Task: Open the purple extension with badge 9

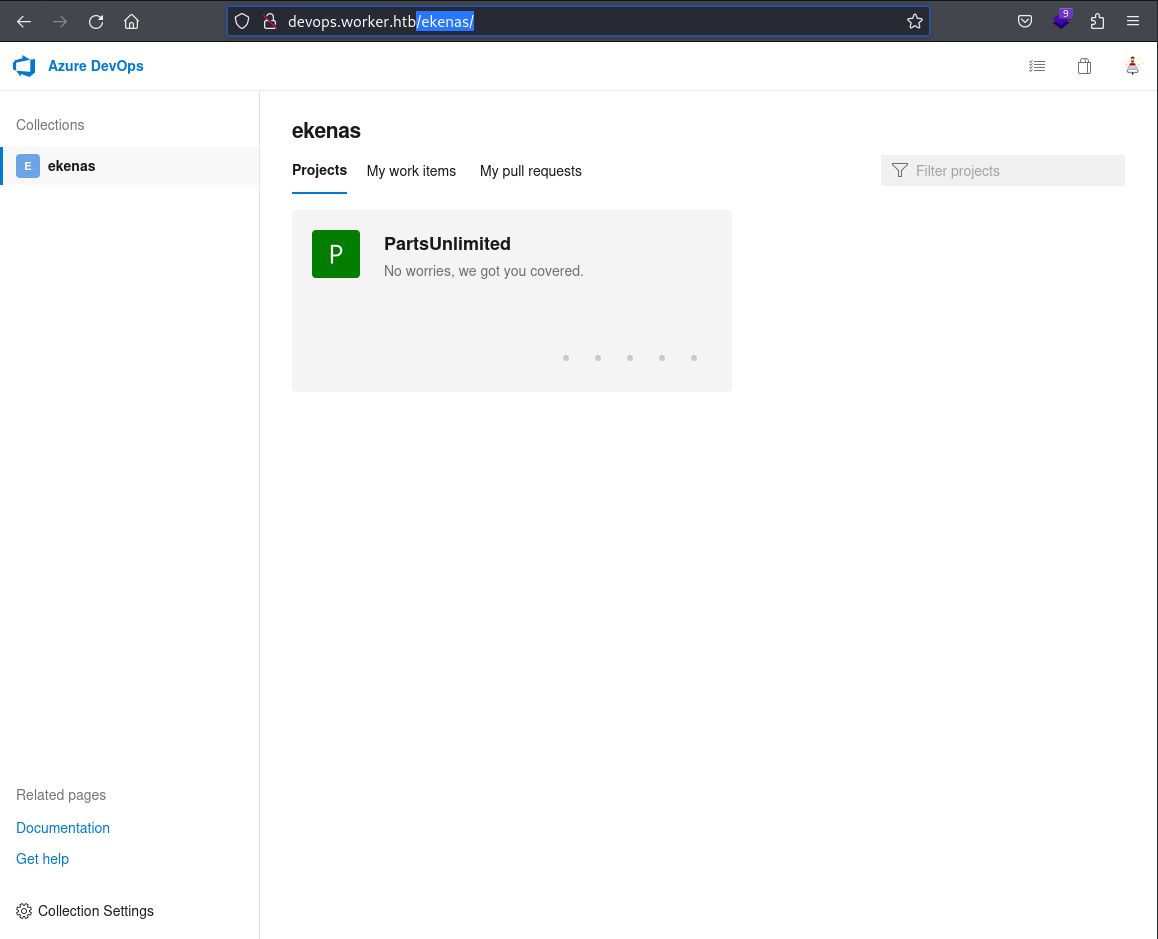Action: click(1061, 20)
